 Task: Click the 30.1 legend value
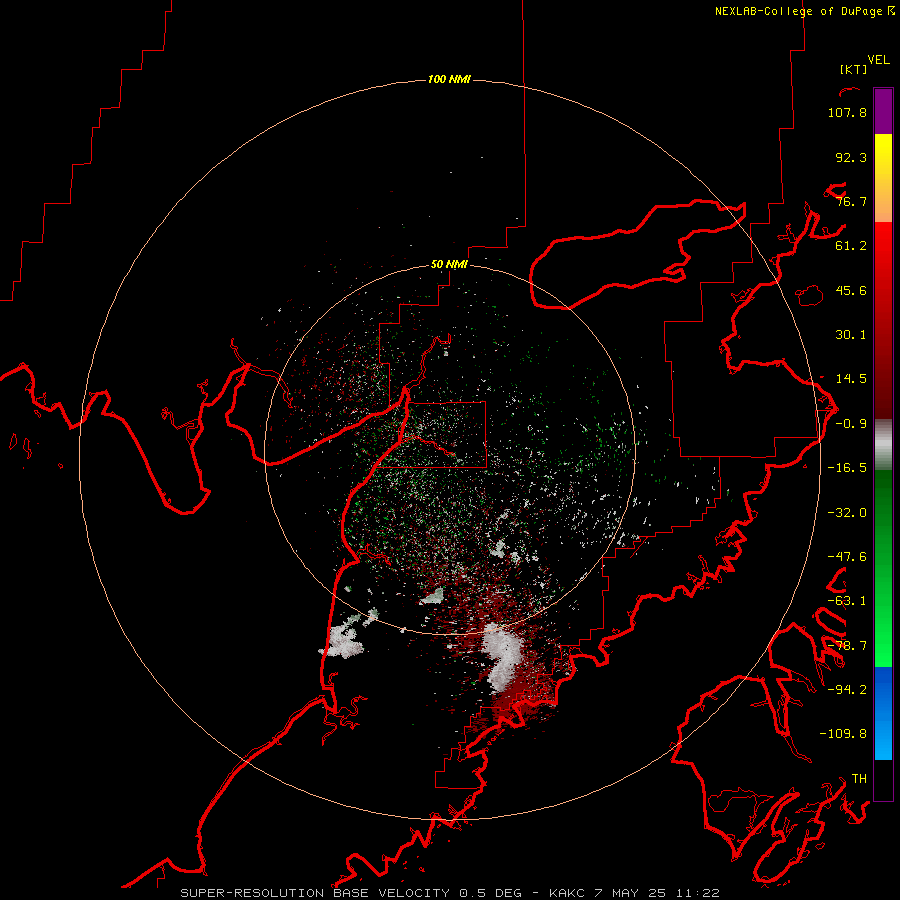(x=851, y=335)
